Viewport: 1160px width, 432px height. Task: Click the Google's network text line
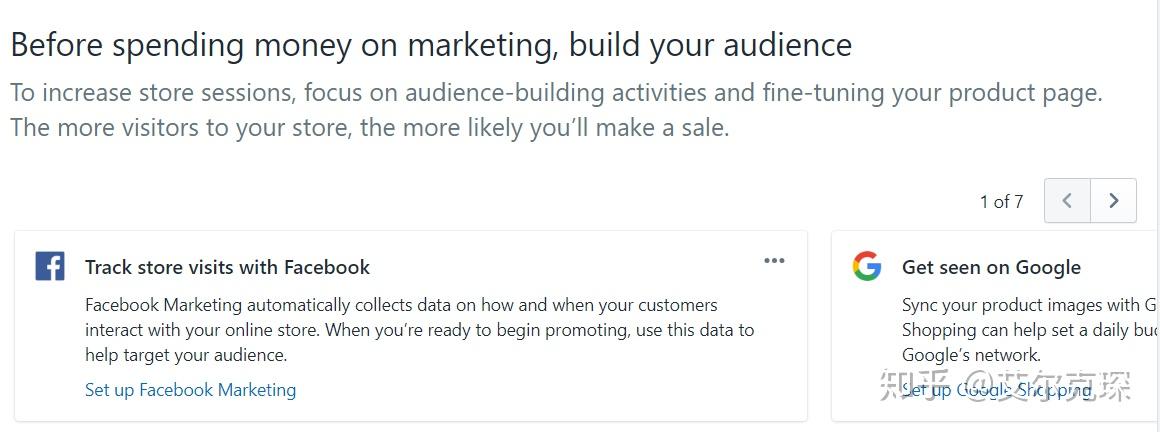coord(971,355)
